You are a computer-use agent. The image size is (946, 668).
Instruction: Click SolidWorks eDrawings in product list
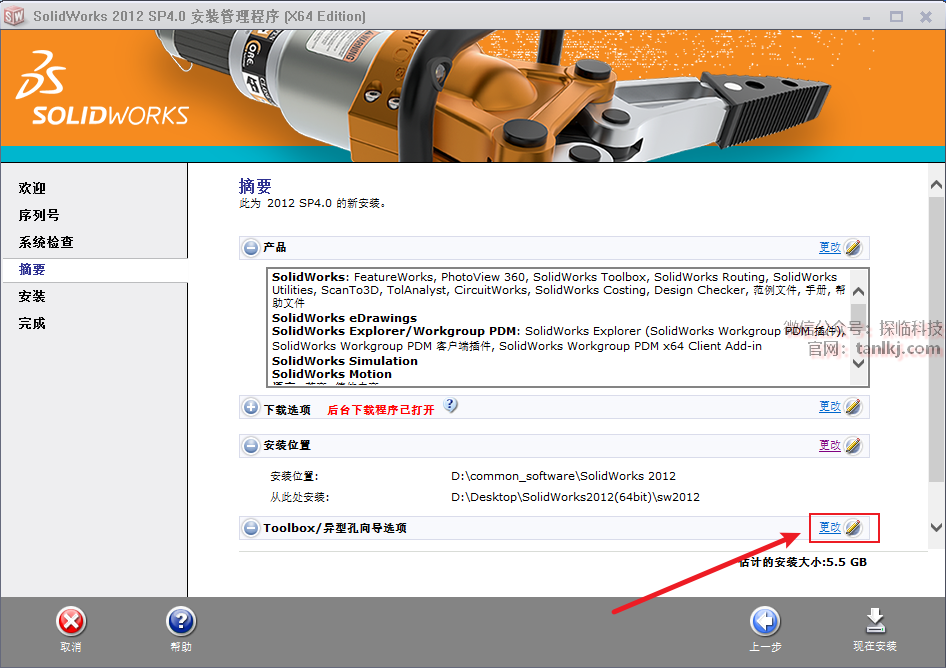pyautogui.click(x=344, y=318)
